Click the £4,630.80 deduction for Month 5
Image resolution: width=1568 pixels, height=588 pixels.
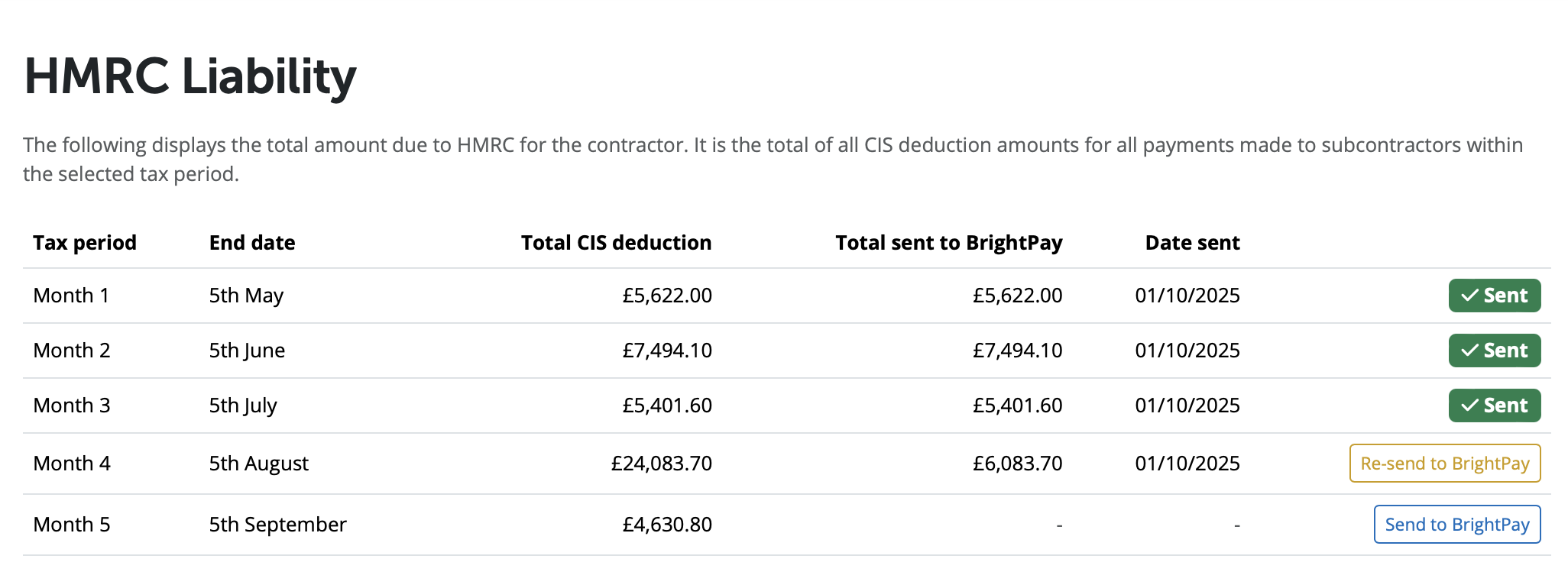tap(666, 525)
